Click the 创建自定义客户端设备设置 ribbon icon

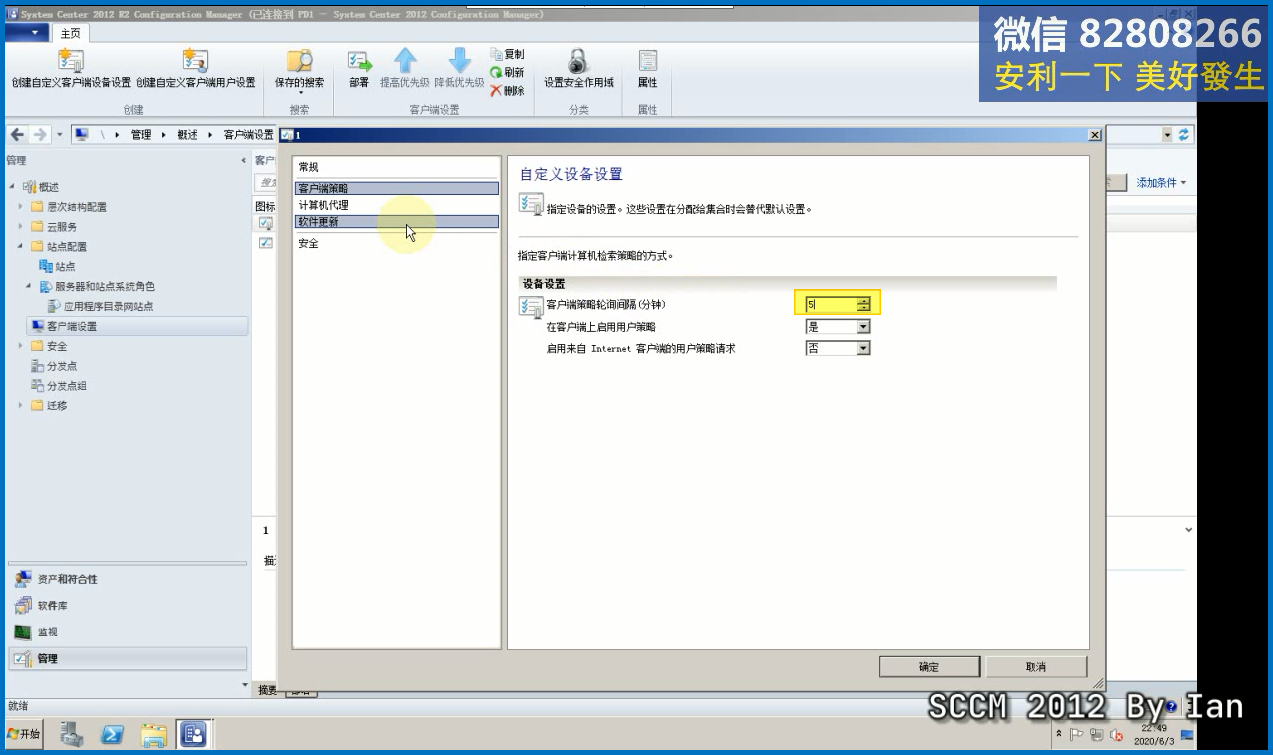tap(71, 62)
